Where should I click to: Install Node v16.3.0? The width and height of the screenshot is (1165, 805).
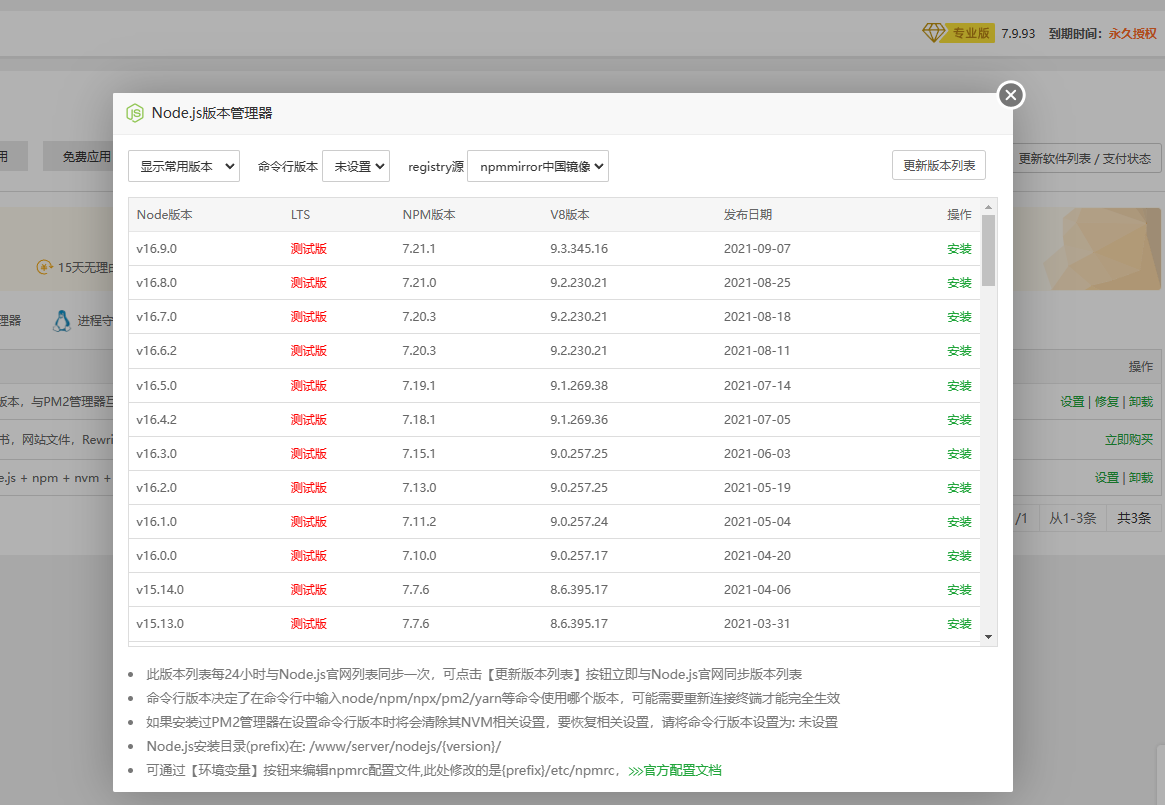(x=959, y=454)
